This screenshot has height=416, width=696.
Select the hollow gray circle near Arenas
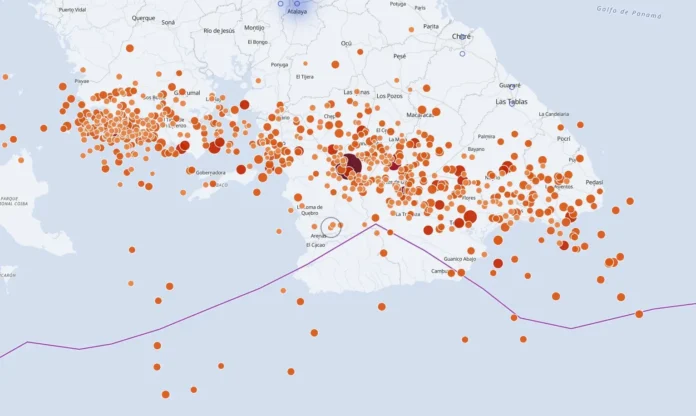pyautogui.click(x=331, y=227)
